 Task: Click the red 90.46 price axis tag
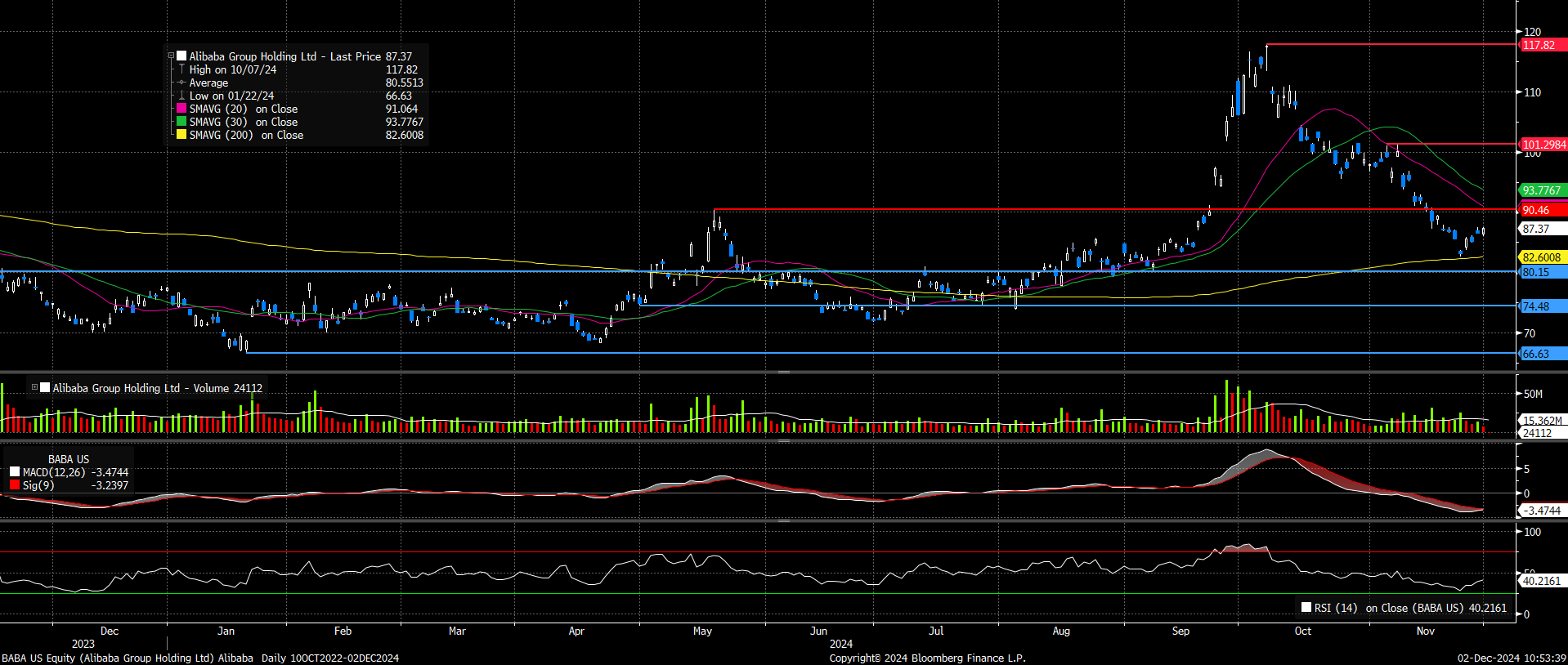pyautogui.click(x=1542, y=210)
